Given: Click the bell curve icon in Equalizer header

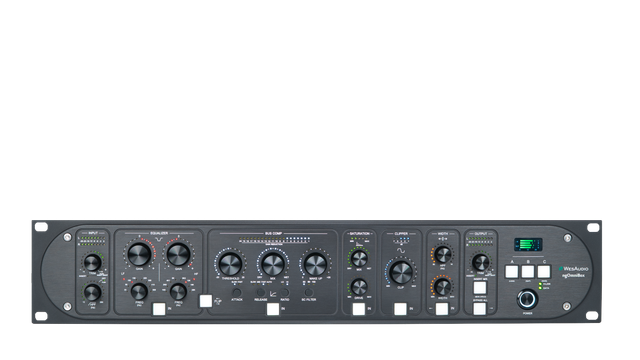Looking at the screenshot, I should 159,238.
